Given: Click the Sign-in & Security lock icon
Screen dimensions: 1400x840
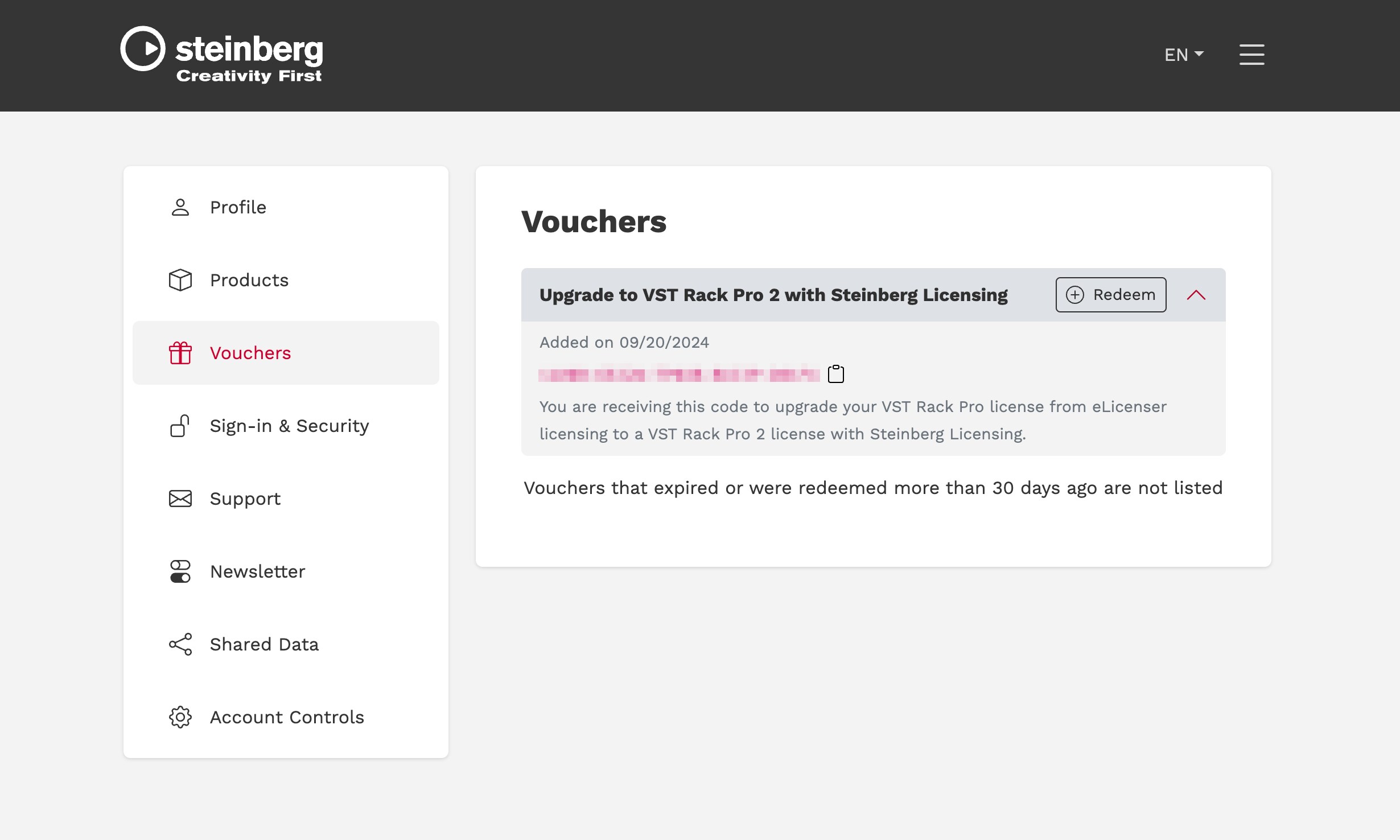Looking at the screenshot, I should (x=180, y=425).
